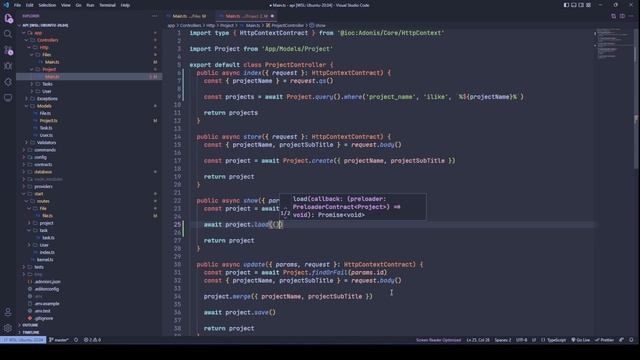The height and width of the screenshot is (360, 640).
Task: Open the Terminal menu
Action: (x=107, y=5)
